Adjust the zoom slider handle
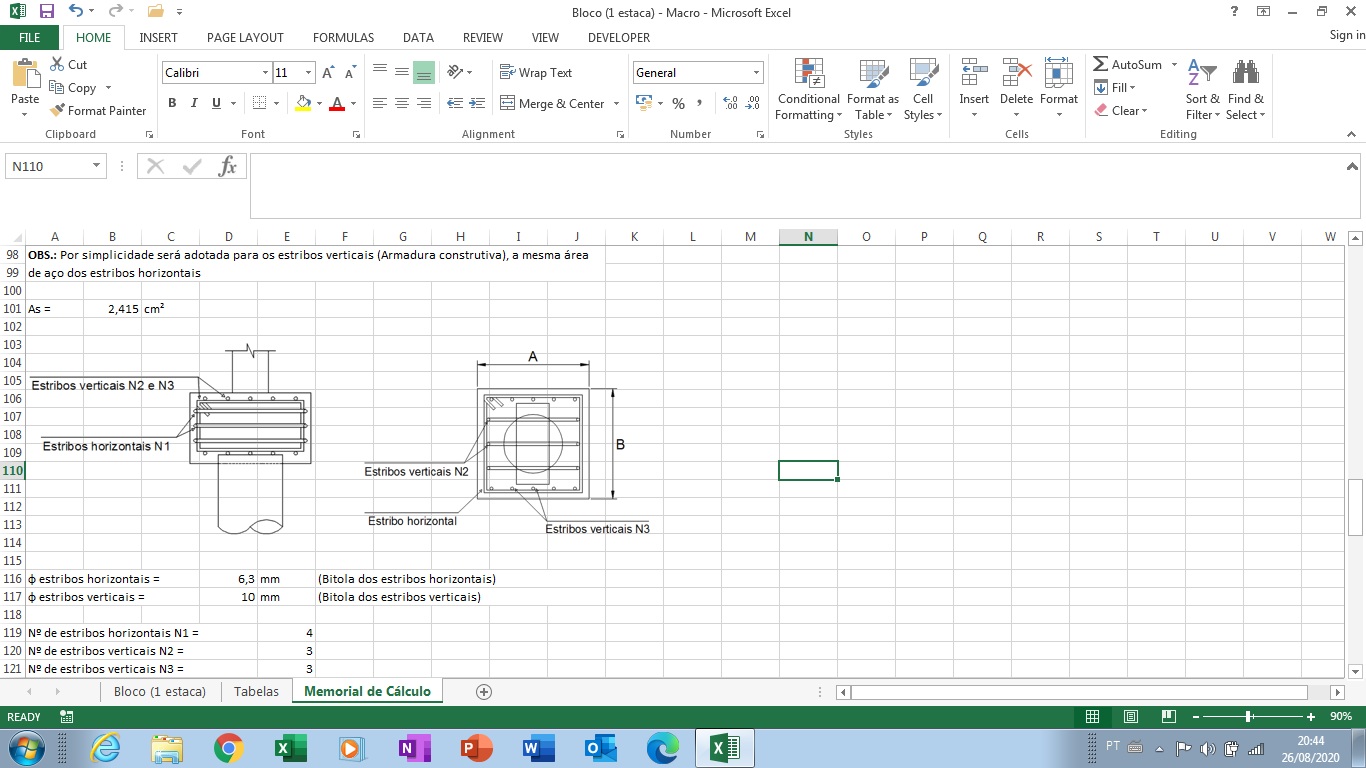This screenshot has height=768, width=1366. [1249, 717]
